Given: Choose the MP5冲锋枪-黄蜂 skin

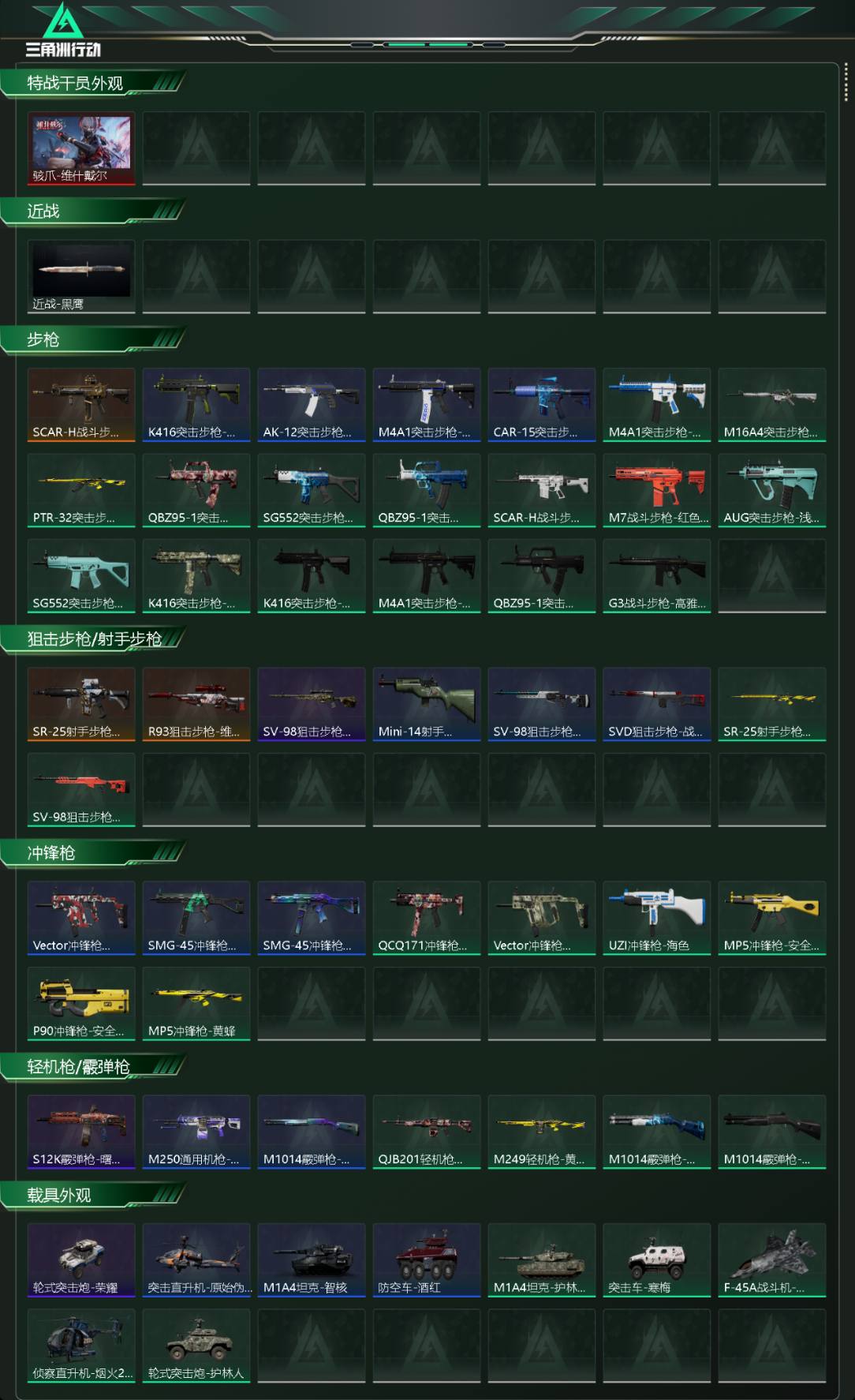Looking at the screenshot, I should 196,1004.
